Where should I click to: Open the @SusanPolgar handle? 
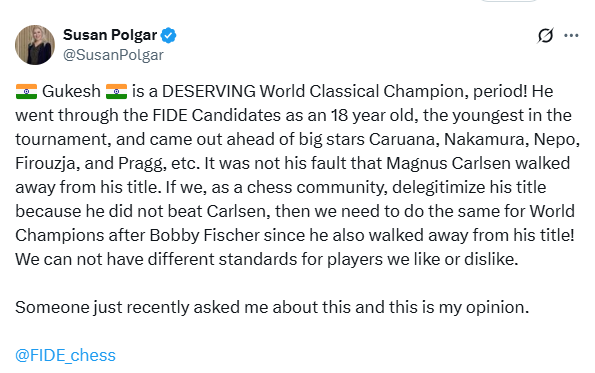113,55
